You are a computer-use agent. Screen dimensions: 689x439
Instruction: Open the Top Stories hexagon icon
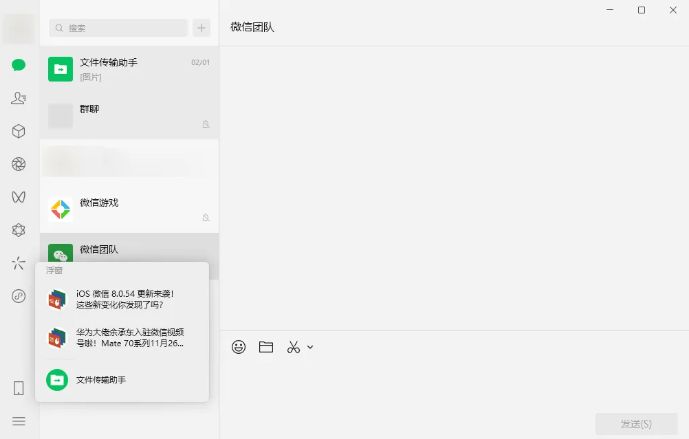[18, 230]
